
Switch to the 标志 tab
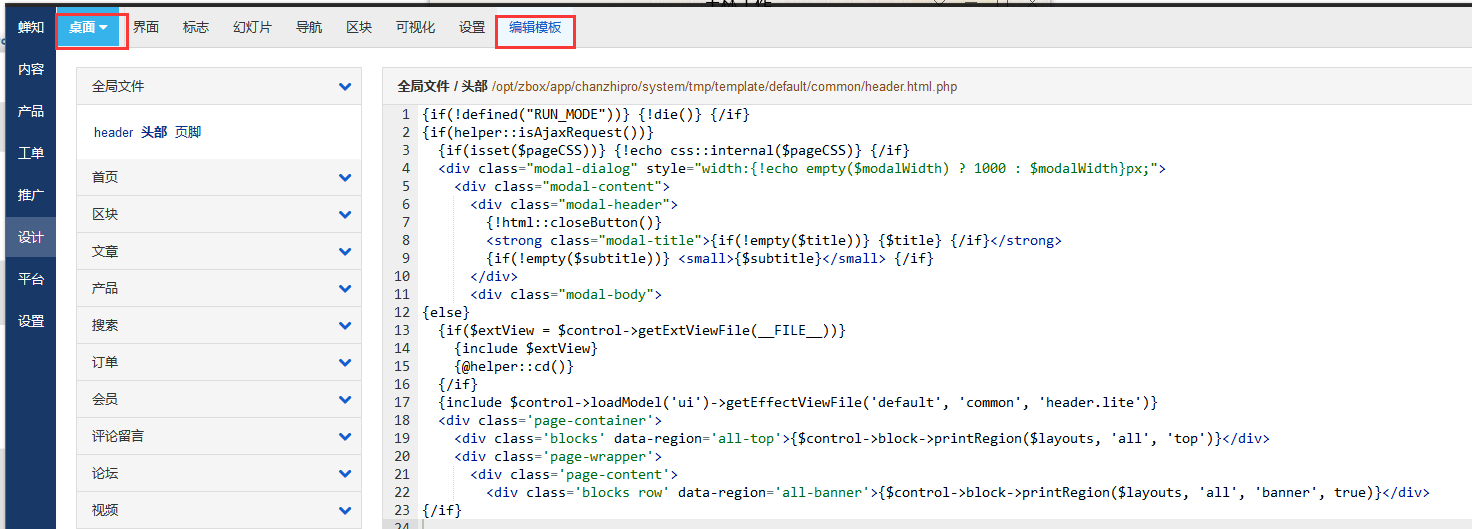pos(196,27)
